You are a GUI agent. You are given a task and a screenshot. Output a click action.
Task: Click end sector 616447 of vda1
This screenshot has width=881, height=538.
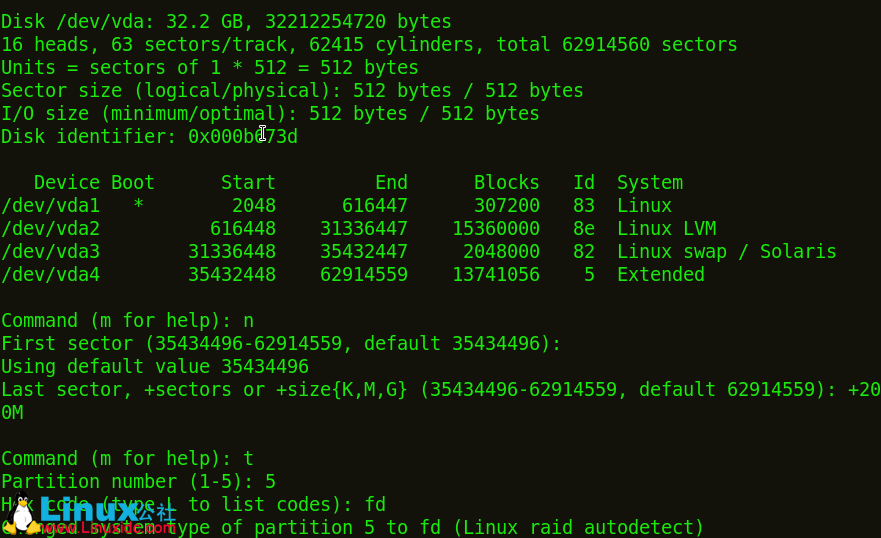click(375, 206)
